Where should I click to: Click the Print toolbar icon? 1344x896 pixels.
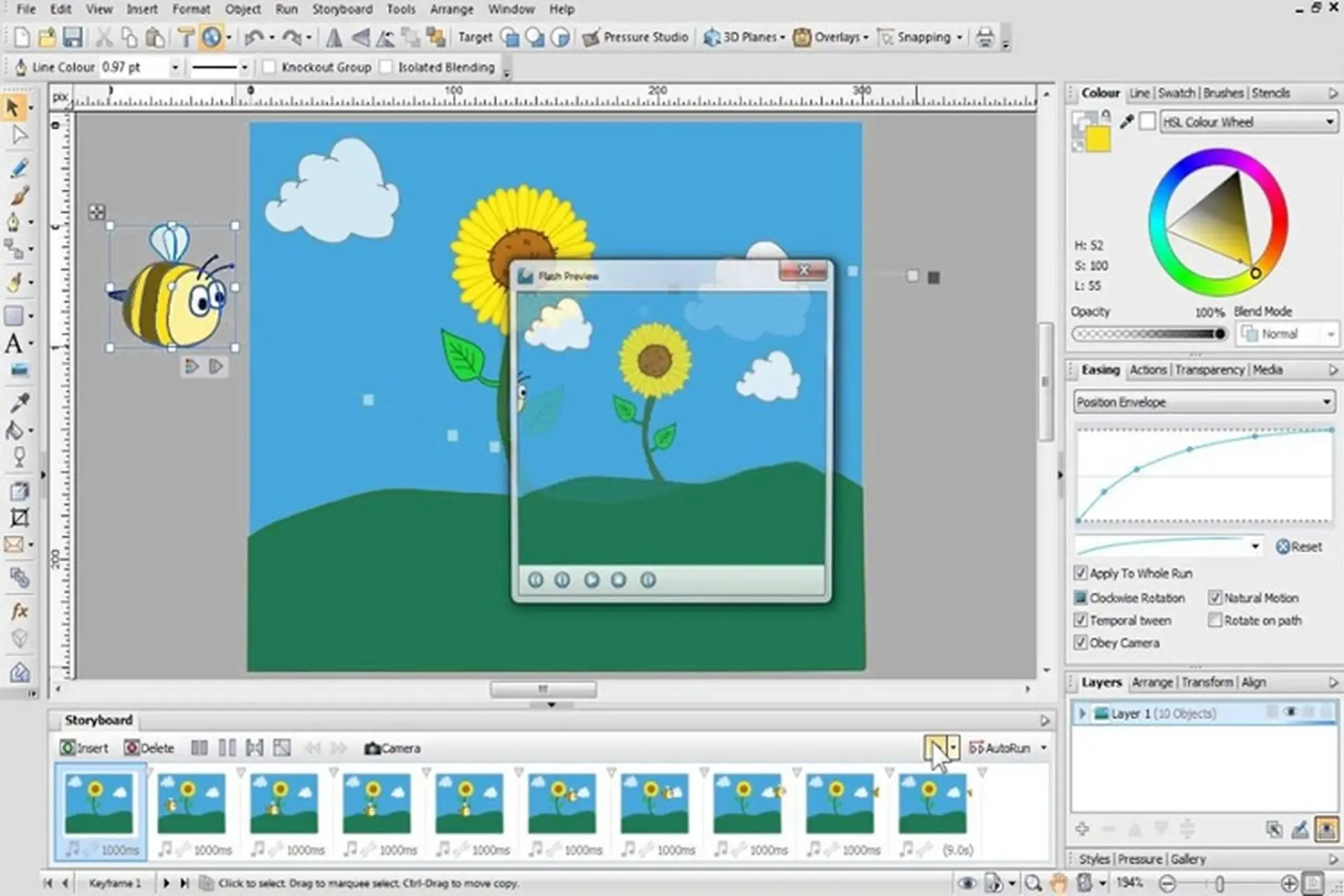[985, 37]
